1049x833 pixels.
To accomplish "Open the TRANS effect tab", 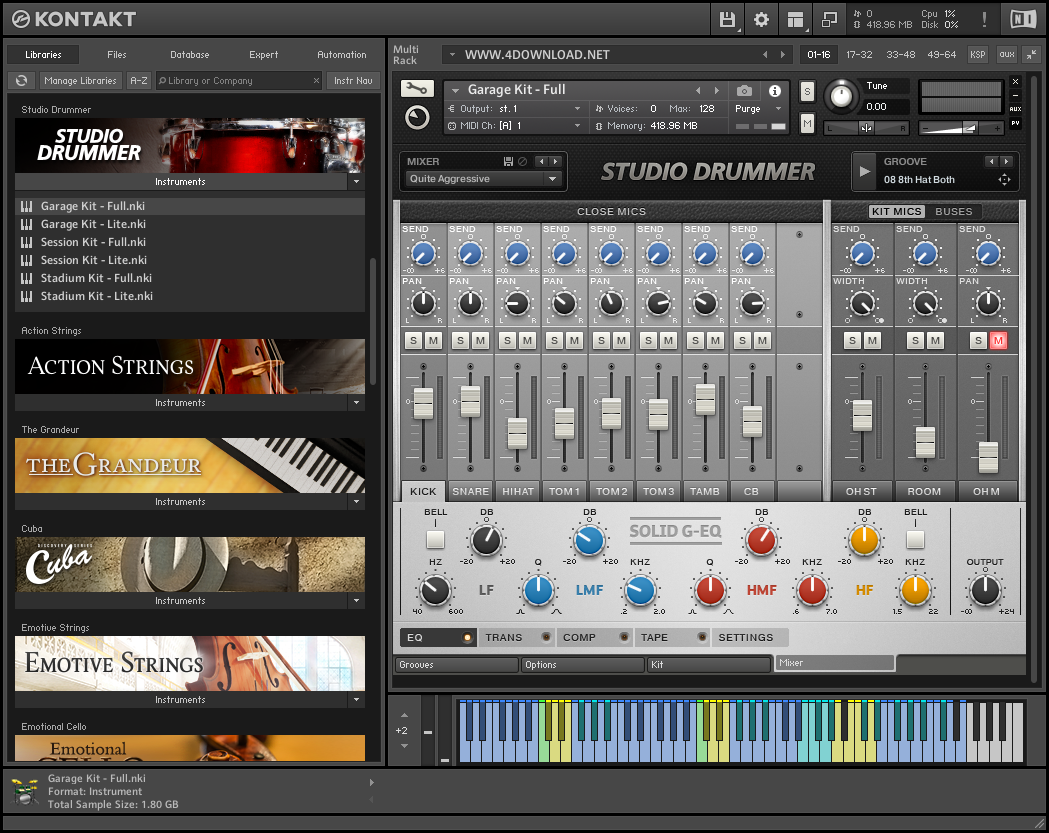I will pyautogui.click(x=516, y=637).
